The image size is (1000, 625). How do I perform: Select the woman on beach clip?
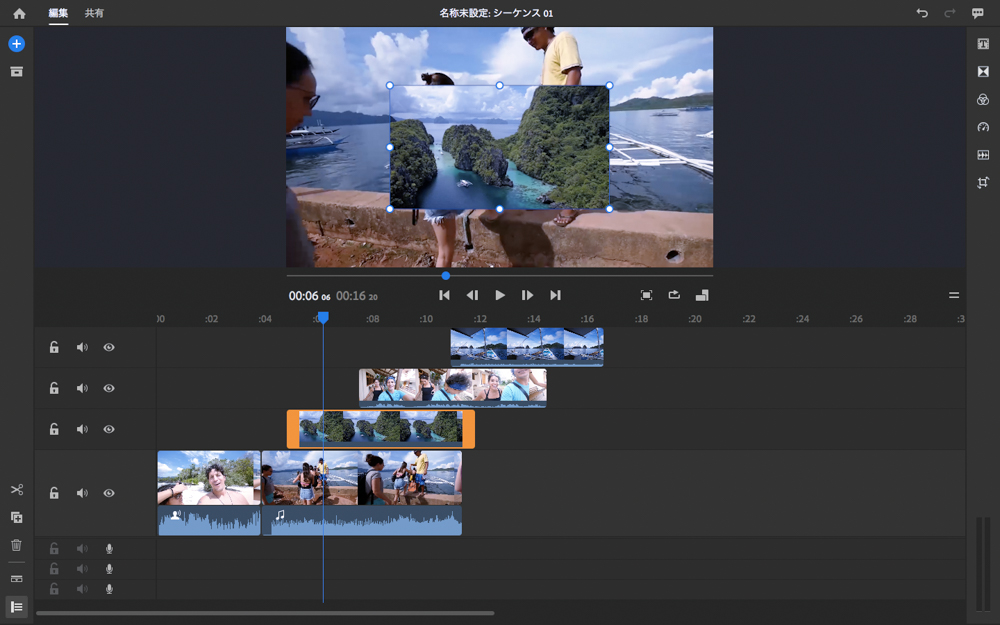(x=209, y=478)
